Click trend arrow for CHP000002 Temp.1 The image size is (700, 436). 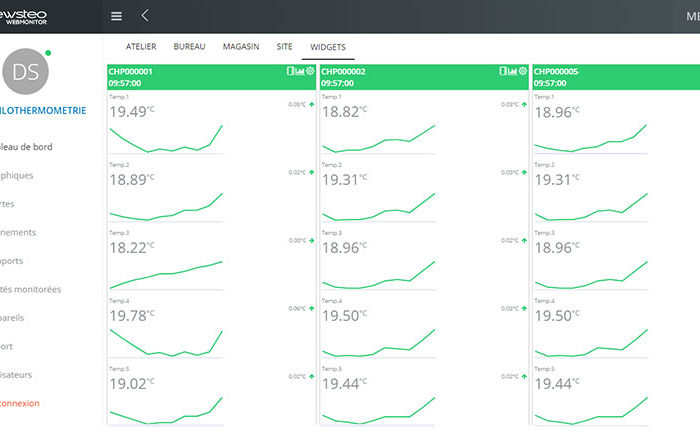(524, 104)
